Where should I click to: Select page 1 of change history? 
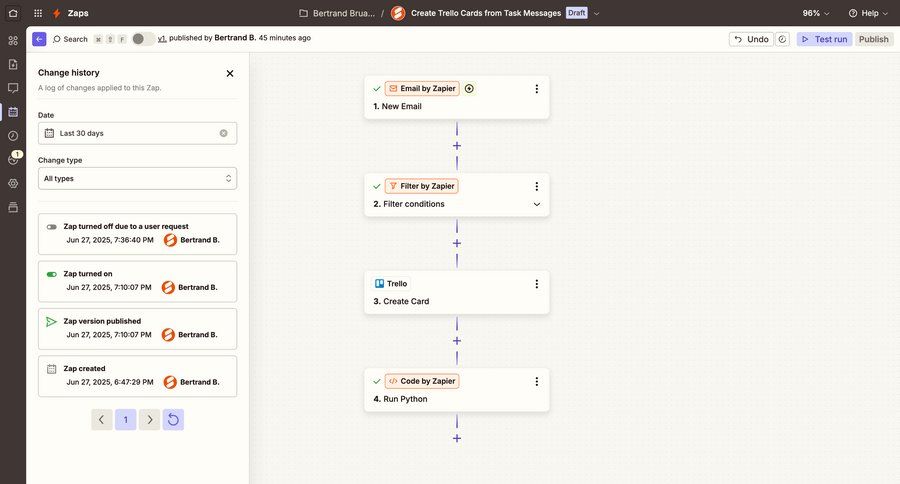tap(126, 420)
